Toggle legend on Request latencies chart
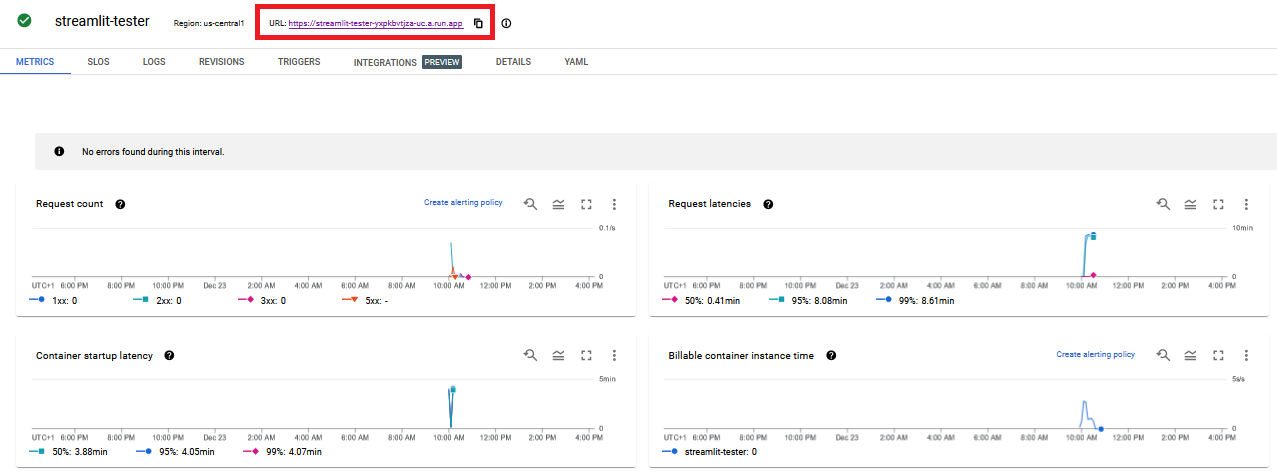Screen dimensions: 1277x473 1191,204
